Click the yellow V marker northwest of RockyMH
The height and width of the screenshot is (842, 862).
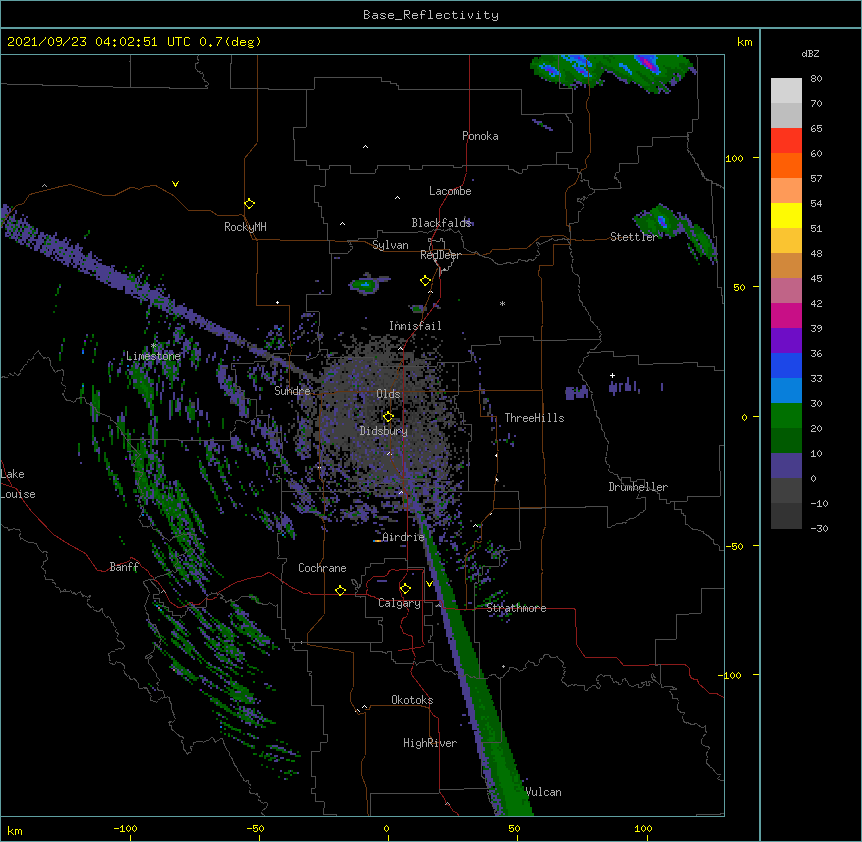point(175,184)
